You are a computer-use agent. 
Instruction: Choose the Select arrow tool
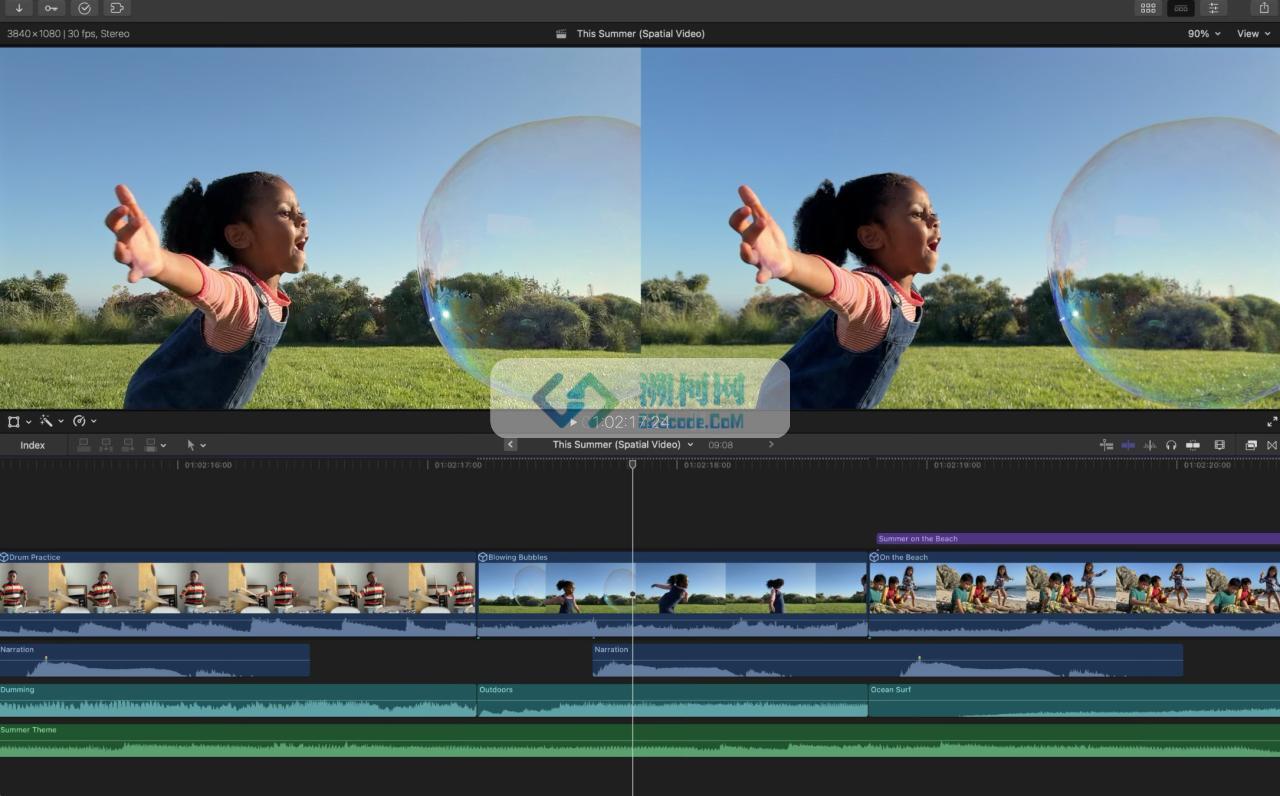(x=191, y=445)
